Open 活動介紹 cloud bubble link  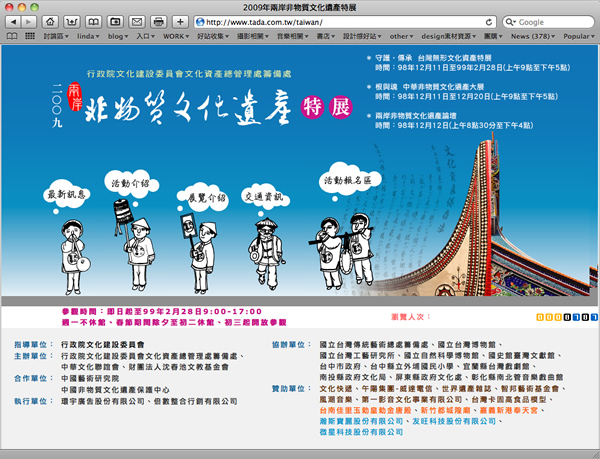(131, 184)
